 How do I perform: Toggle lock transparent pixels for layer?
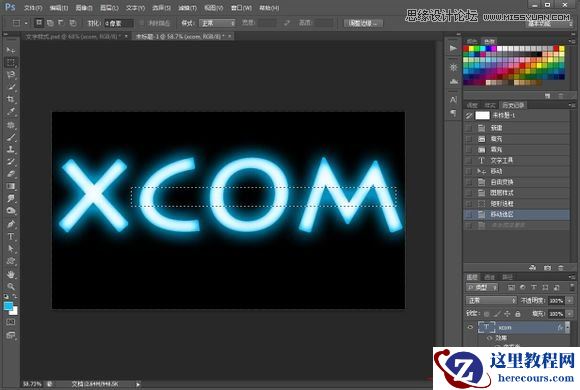(486, 314)
